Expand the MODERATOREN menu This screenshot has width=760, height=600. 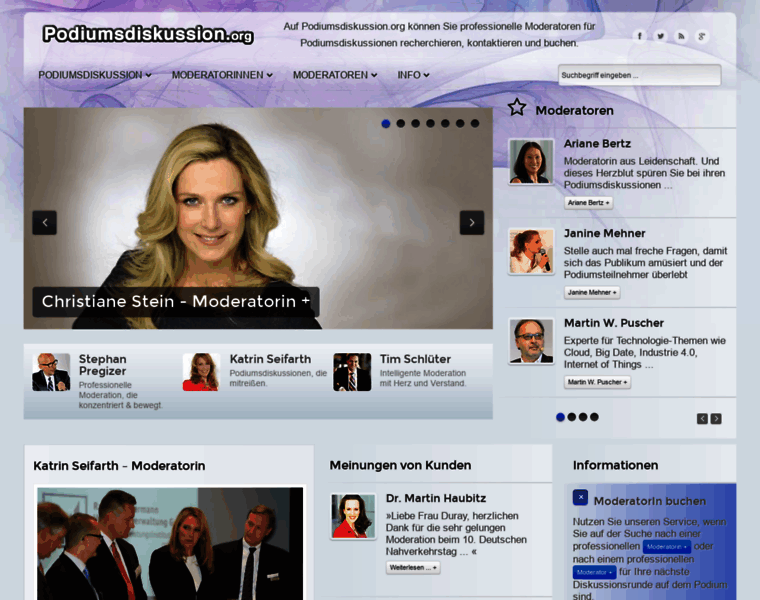point(335,75)
